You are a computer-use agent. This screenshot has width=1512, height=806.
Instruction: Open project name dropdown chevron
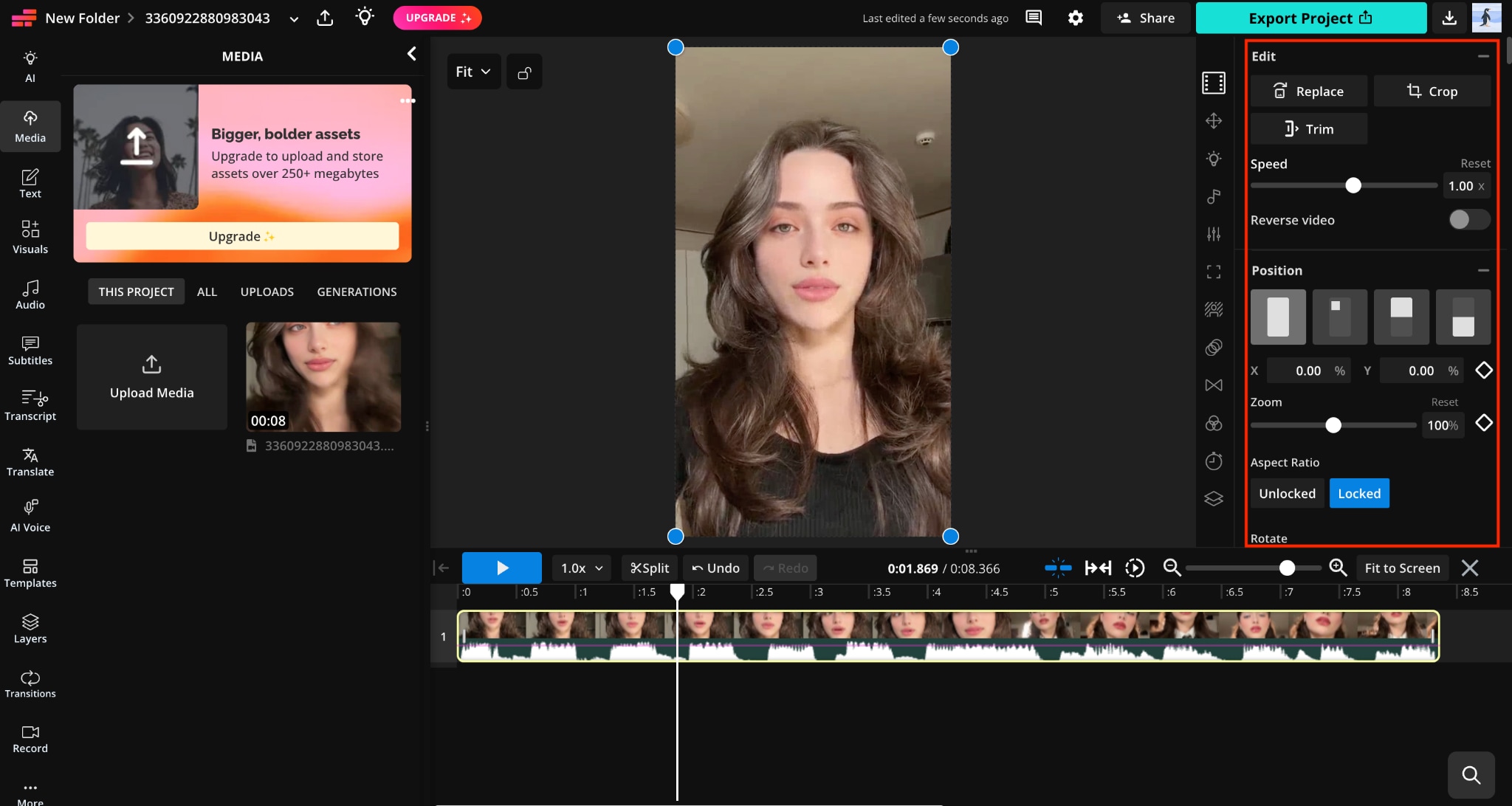coord(294,19)
